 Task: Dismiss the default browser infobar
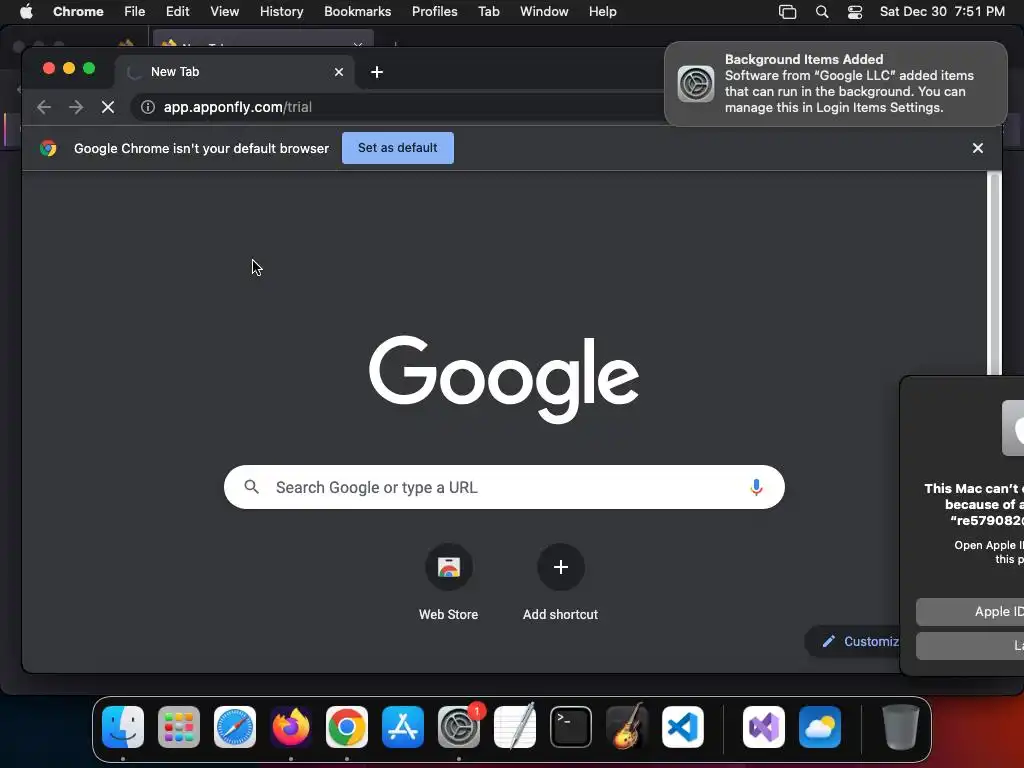point(978,148)
